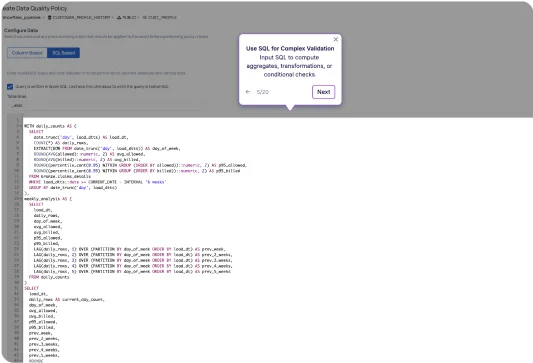Select the SQL Based tab
The height and width of the screenshot is (363, 533).
coord(64,53)
